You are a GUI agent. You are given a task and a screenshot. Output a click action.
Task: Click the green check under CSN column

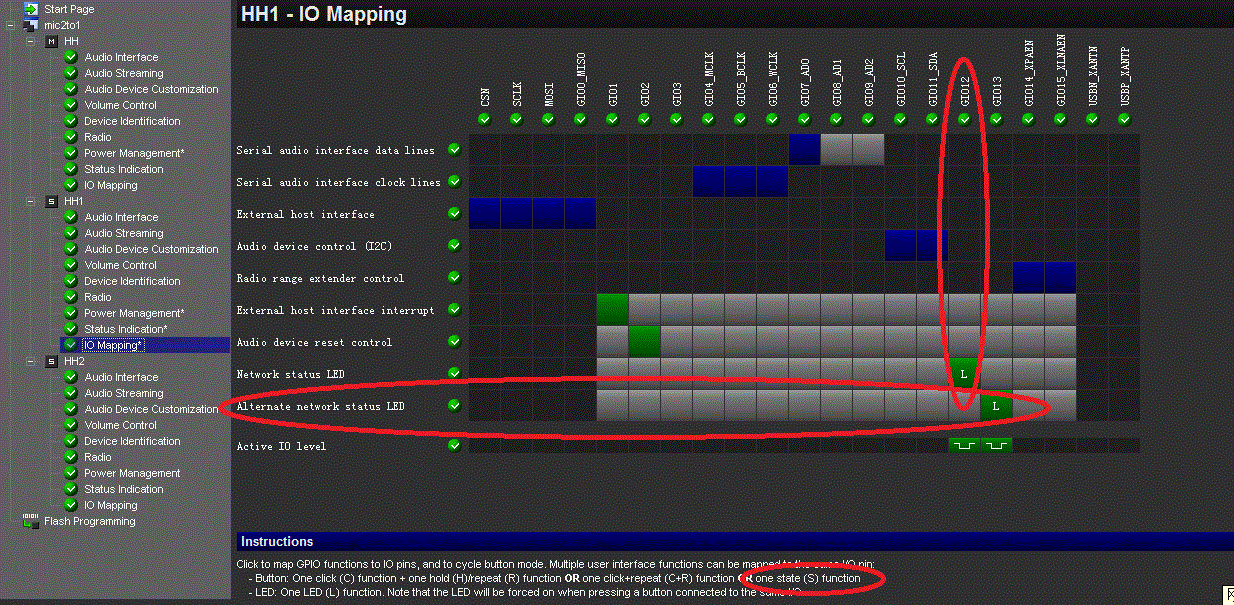pos(484,119)
